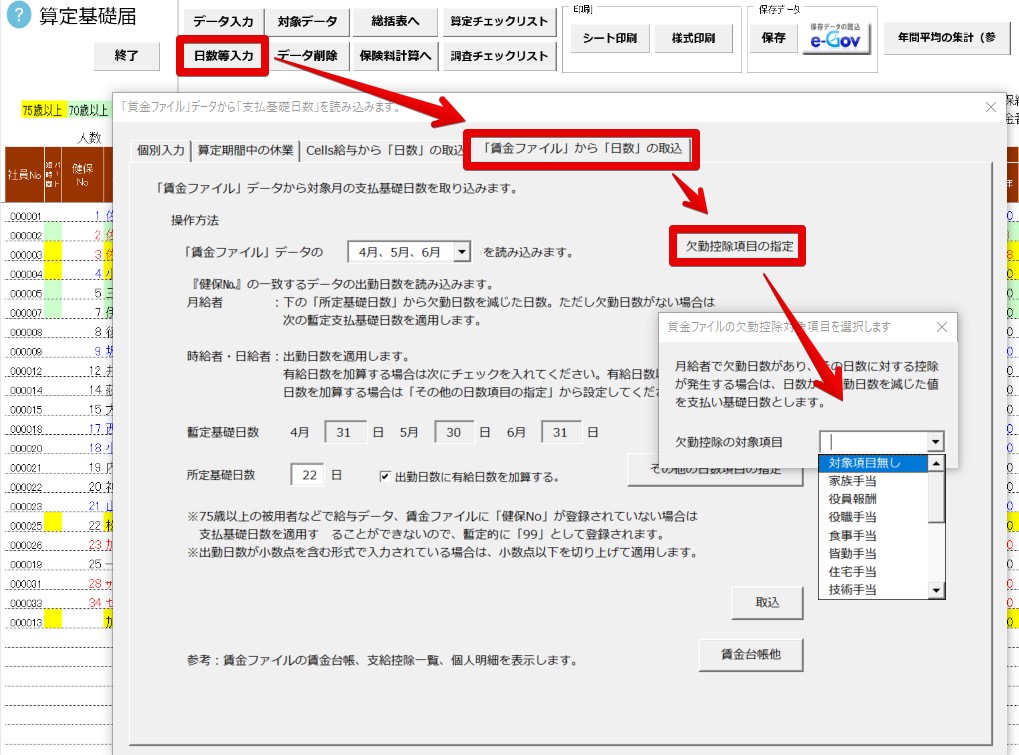
Task: Edit 6月 暫定基礎日数 field
Action: (561, 433)
